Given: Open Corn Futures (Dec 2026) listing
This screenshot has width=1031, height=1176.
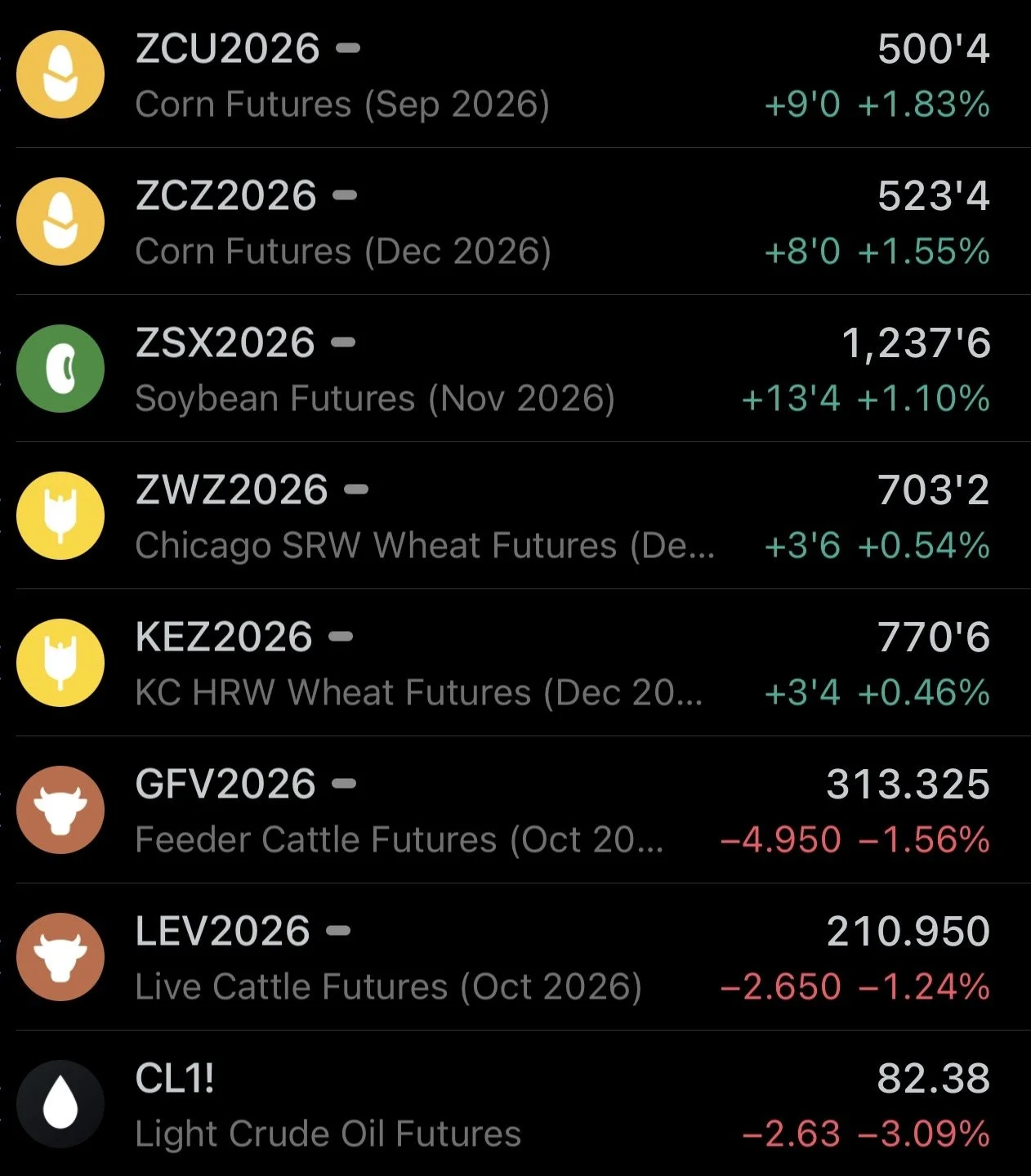Looking at the screenshot, I should click(x=523, y=221).
